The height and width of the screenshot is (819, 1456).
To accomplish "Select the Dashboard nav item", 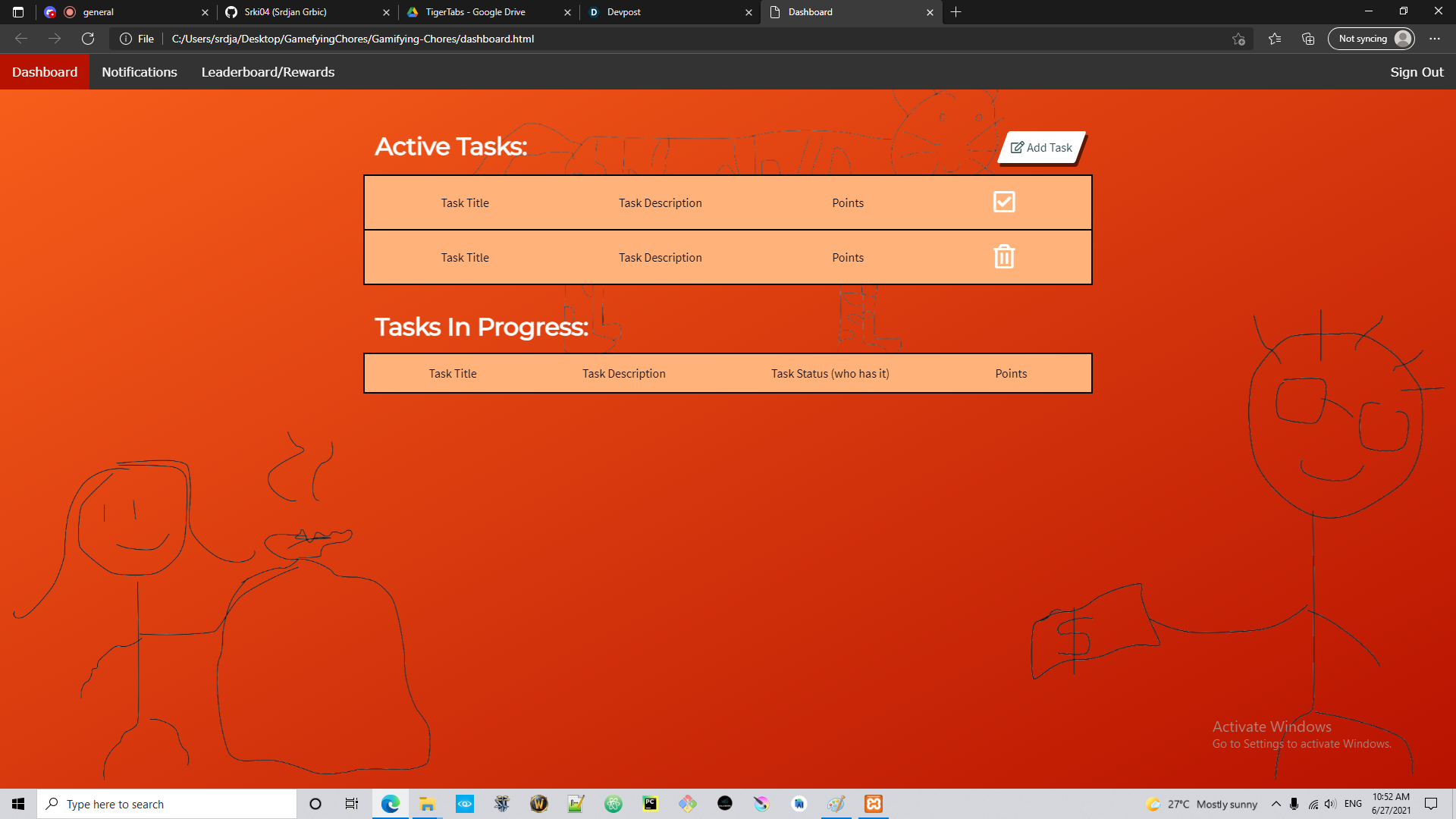I will [x=45, y=72].
